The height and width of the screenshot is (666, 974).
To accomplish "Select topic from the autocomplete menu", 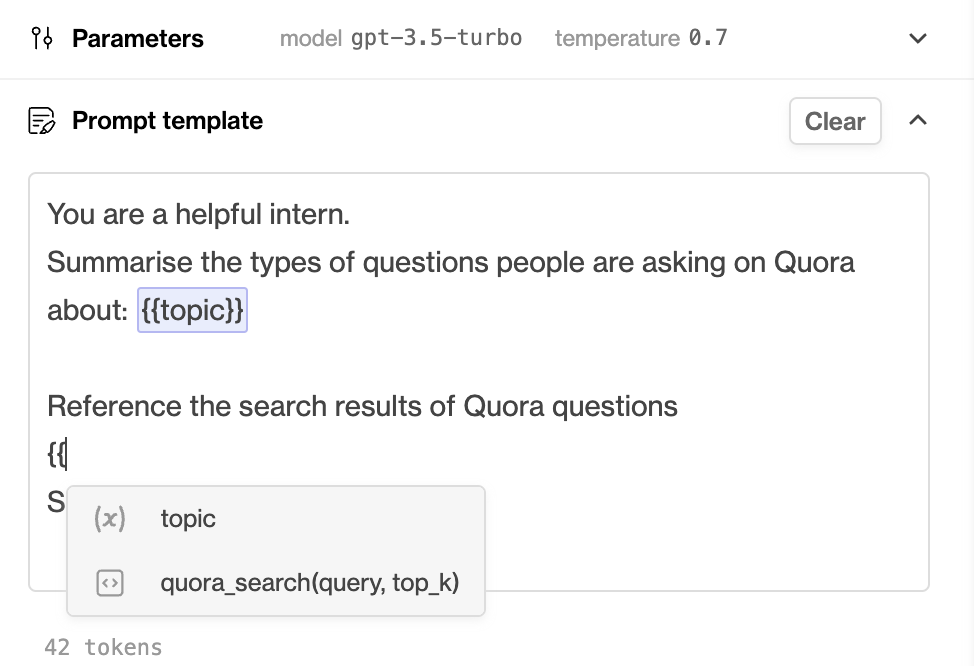I will click(x=276, y=519).
